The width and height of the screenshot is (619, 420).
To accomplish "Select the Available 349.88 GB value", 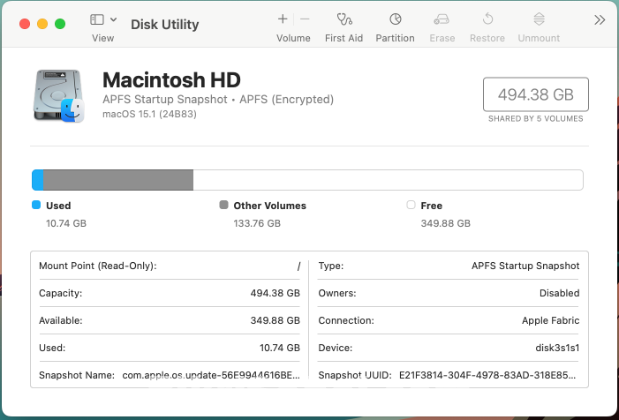I will click(275, 321).
